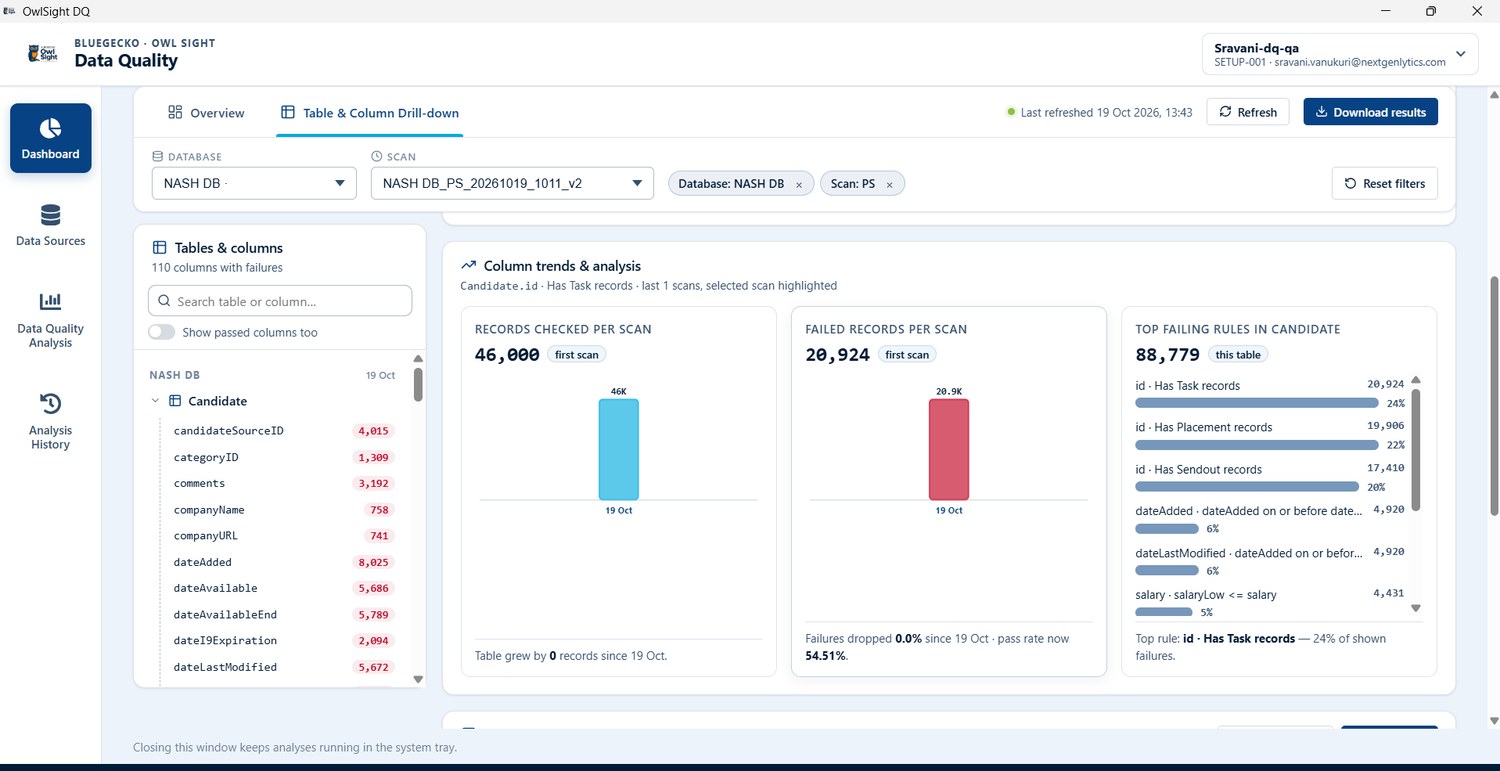Image resolution: width=1500 pixels, height=771 pixels.
Task: Click the trend icon beside Column trends & analysis
Action: (468, 266)
